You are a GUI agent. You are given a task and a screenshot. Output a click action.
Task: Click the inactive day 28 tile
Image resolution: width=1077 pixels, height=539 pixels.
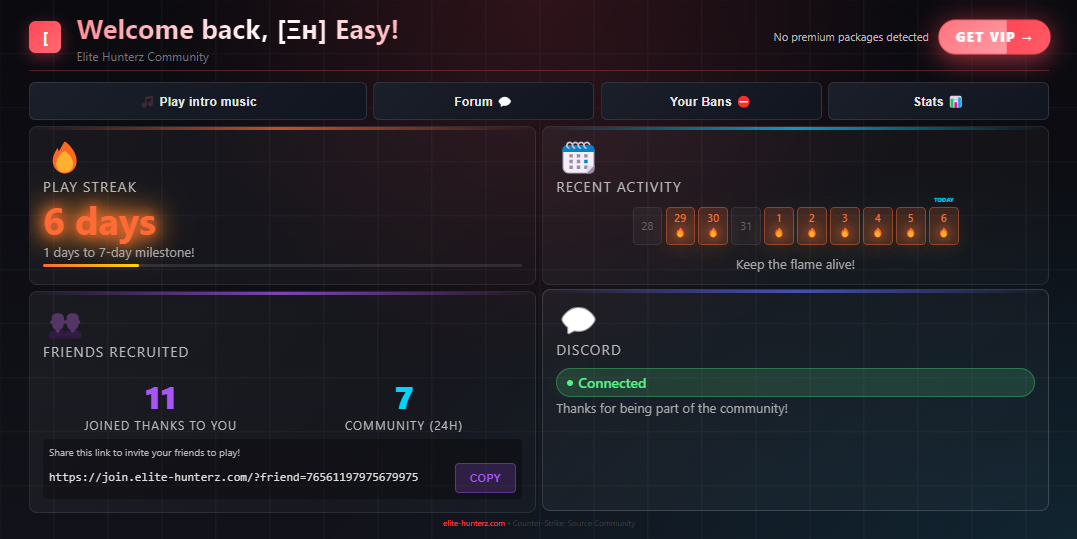coord(647,226)
